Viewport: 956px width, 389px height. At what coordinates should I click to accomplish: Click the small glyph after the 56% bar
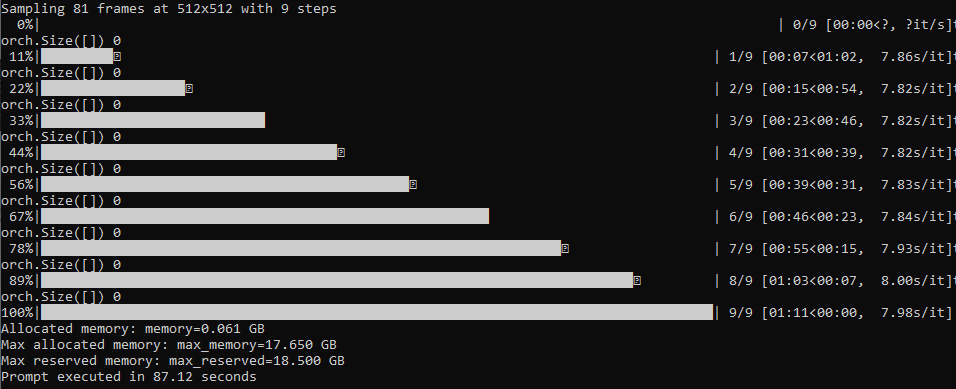click(413, 184)
